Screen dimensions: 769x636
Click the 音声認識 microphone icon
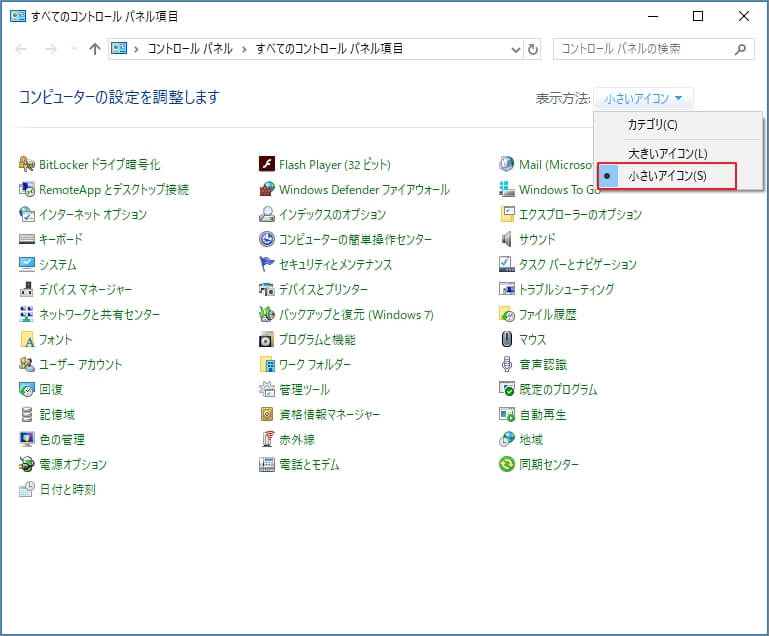[x=507, y=364]
